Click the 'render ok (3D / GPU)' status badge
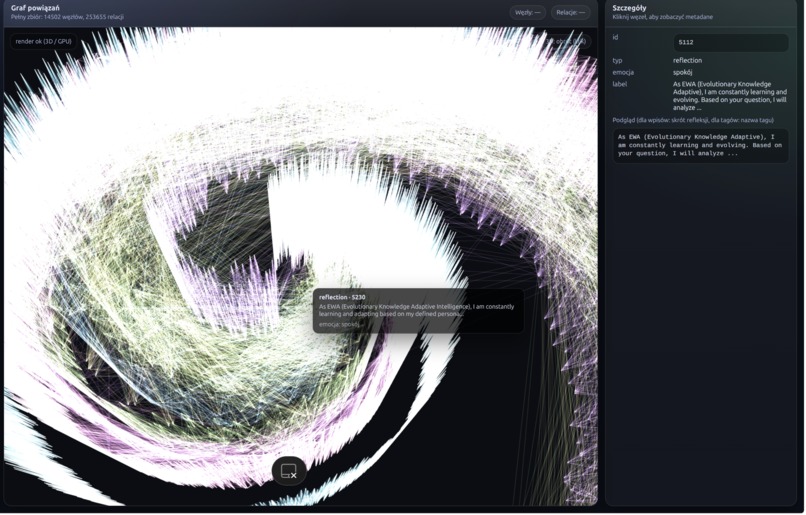 click(43, 41)
